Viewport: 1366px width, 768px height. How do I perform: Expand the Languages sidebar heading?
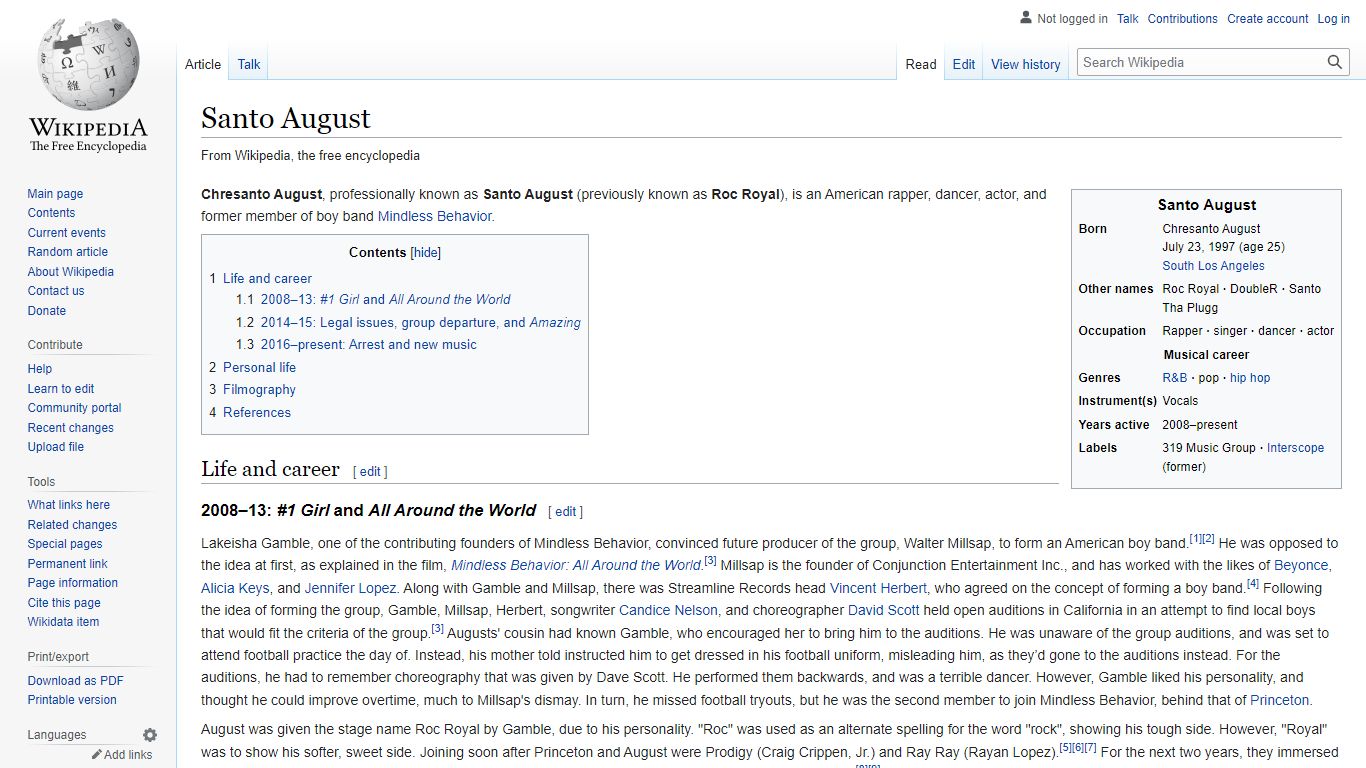click(x=56, y=735)
